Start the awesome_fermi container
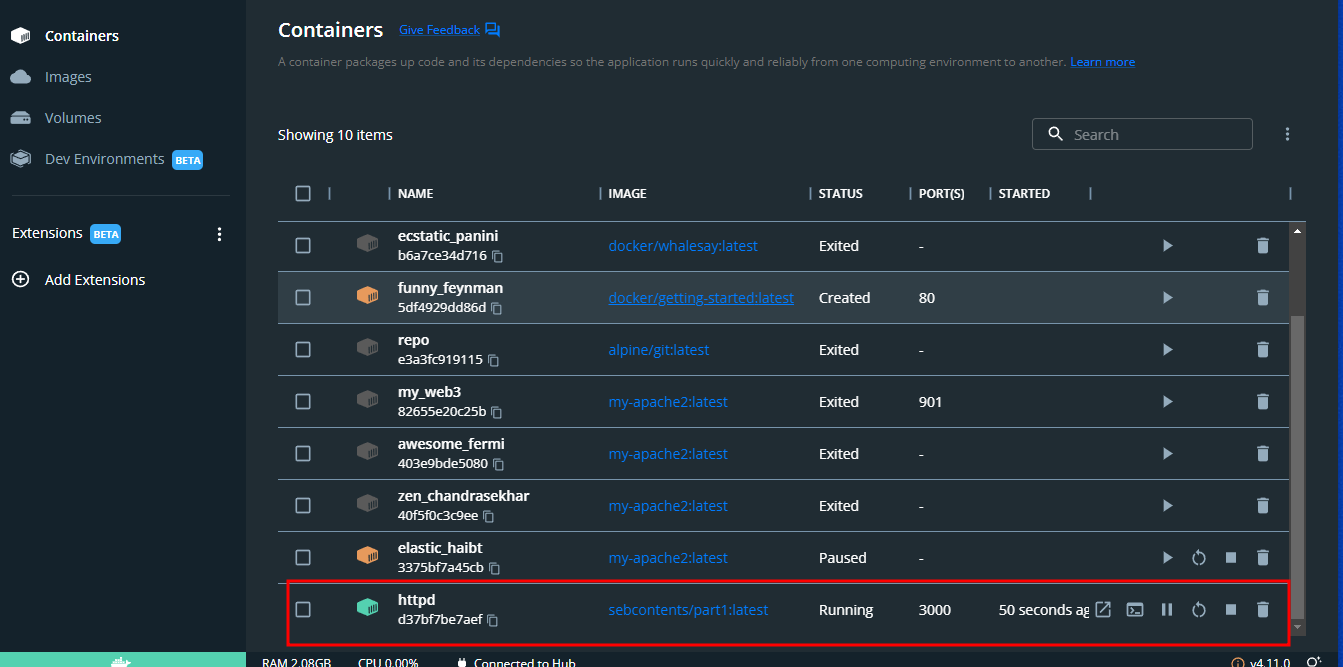 click(x=1167, y=453)
